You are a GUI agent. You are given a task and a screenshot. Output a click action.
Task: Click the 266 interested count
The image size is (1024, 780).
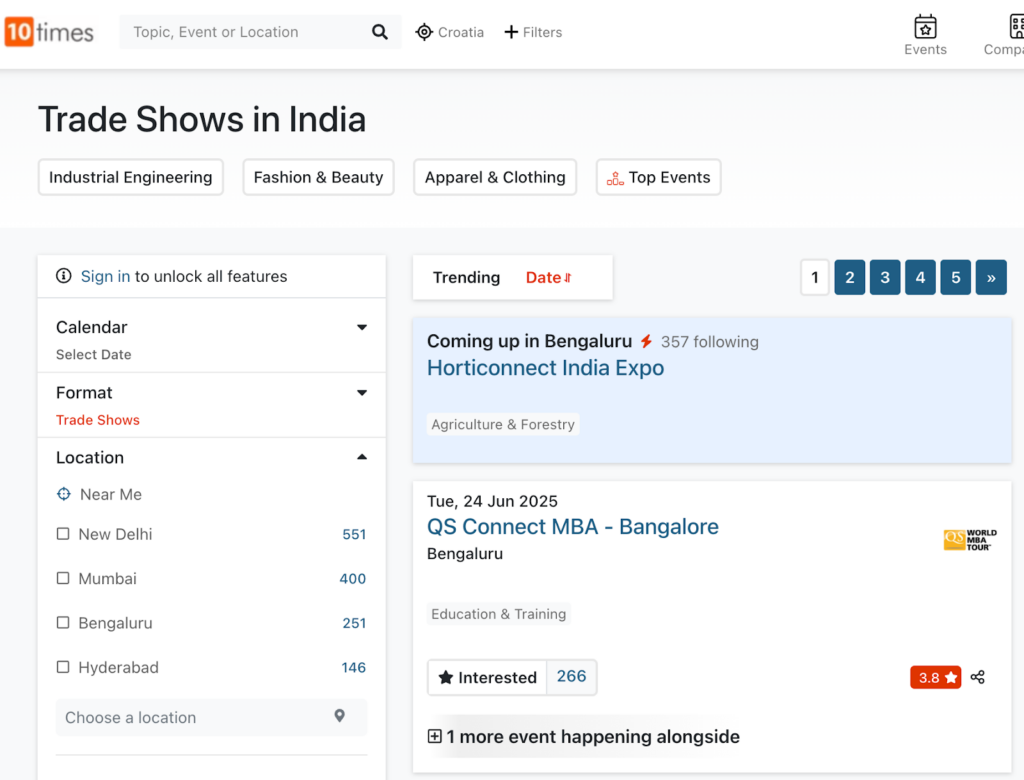coord(571,677)
